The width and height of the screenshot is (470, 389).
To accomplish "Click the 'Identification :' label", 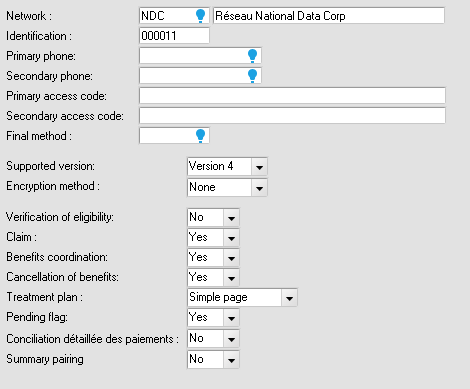I will [39, 36].
